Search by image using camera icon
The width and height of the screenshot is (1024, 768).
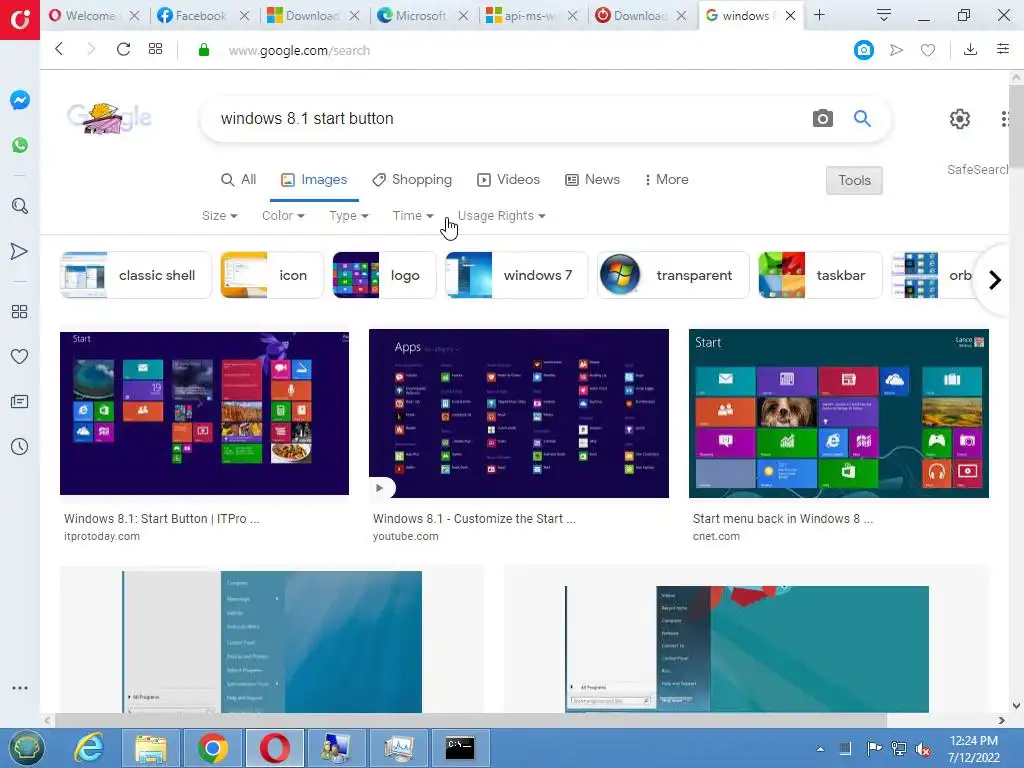pyautogui.click(x=822, y=118)
